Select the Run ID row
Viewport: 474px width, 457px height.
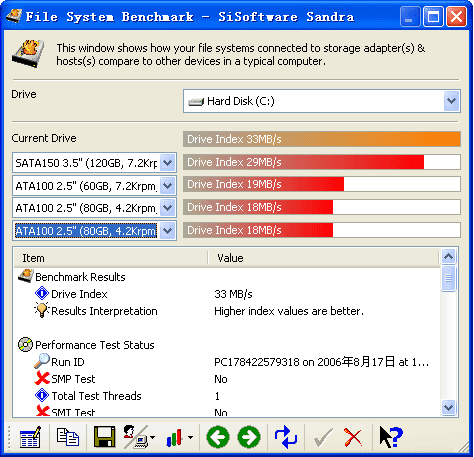tap(227, 362)
